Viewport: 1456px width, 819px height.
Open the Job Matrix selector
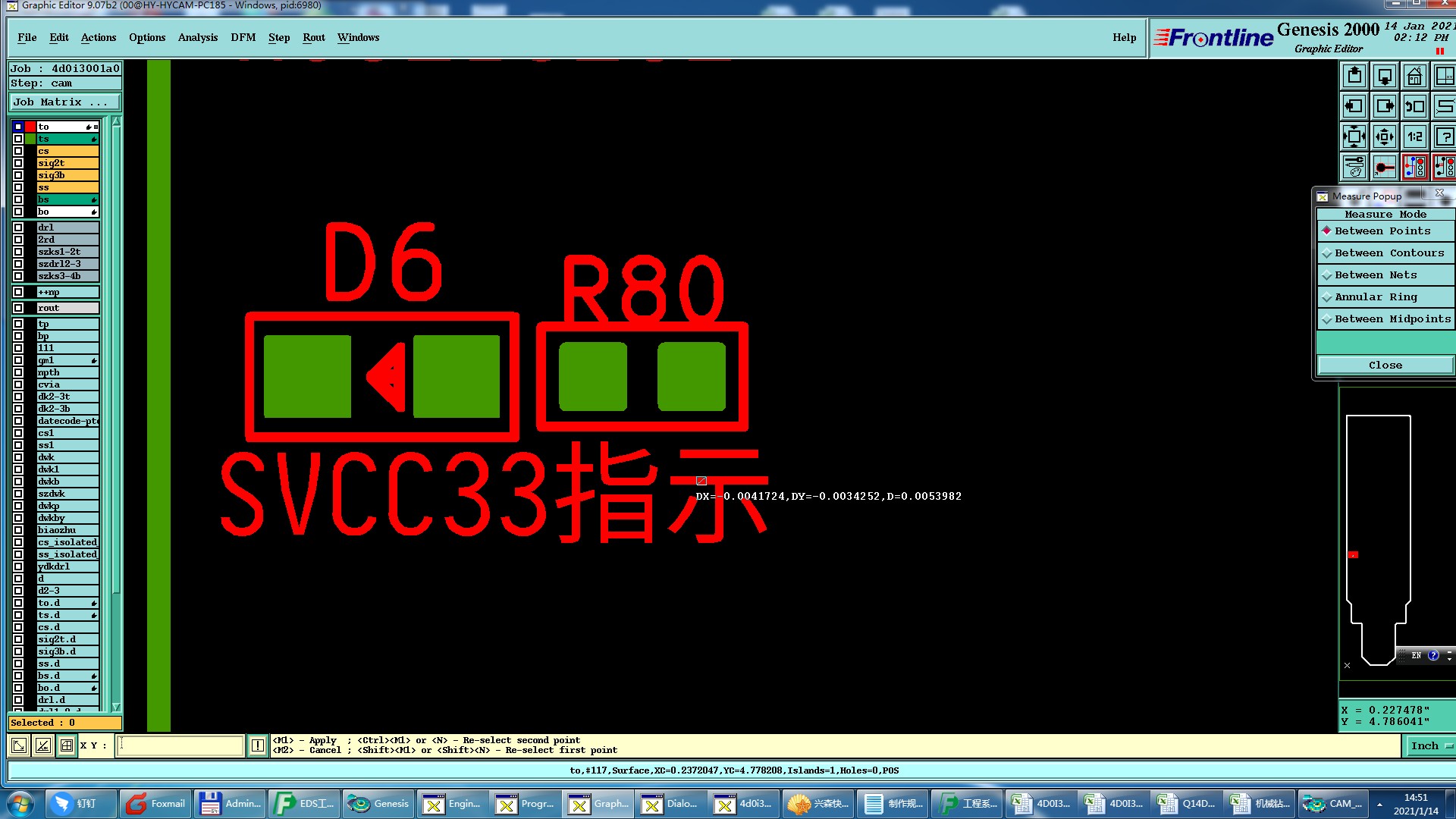tap(64, 102)
